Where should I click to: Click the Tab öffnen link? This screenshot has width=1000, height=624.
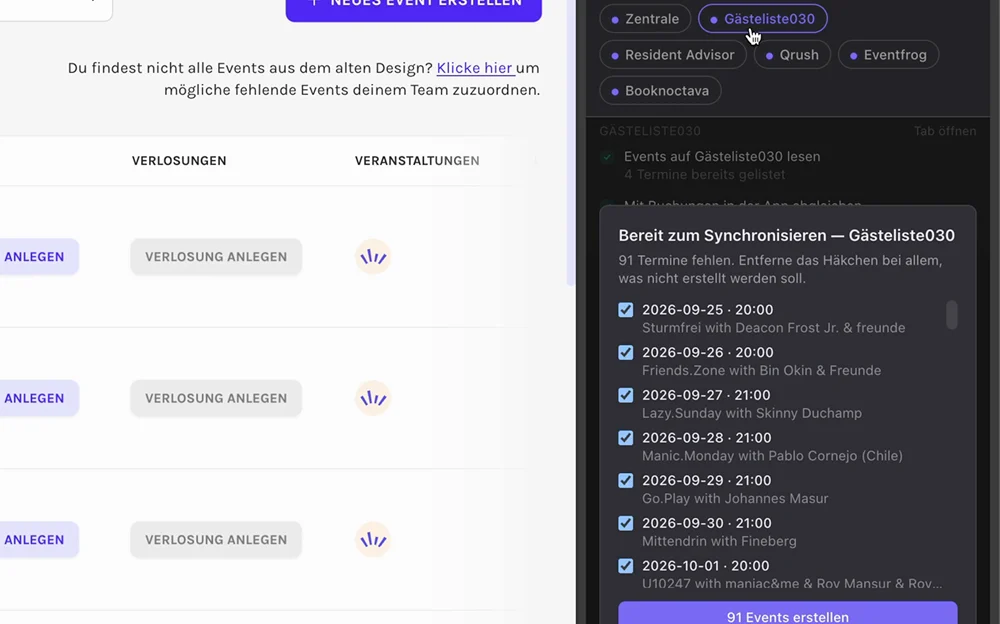[945, 131]
